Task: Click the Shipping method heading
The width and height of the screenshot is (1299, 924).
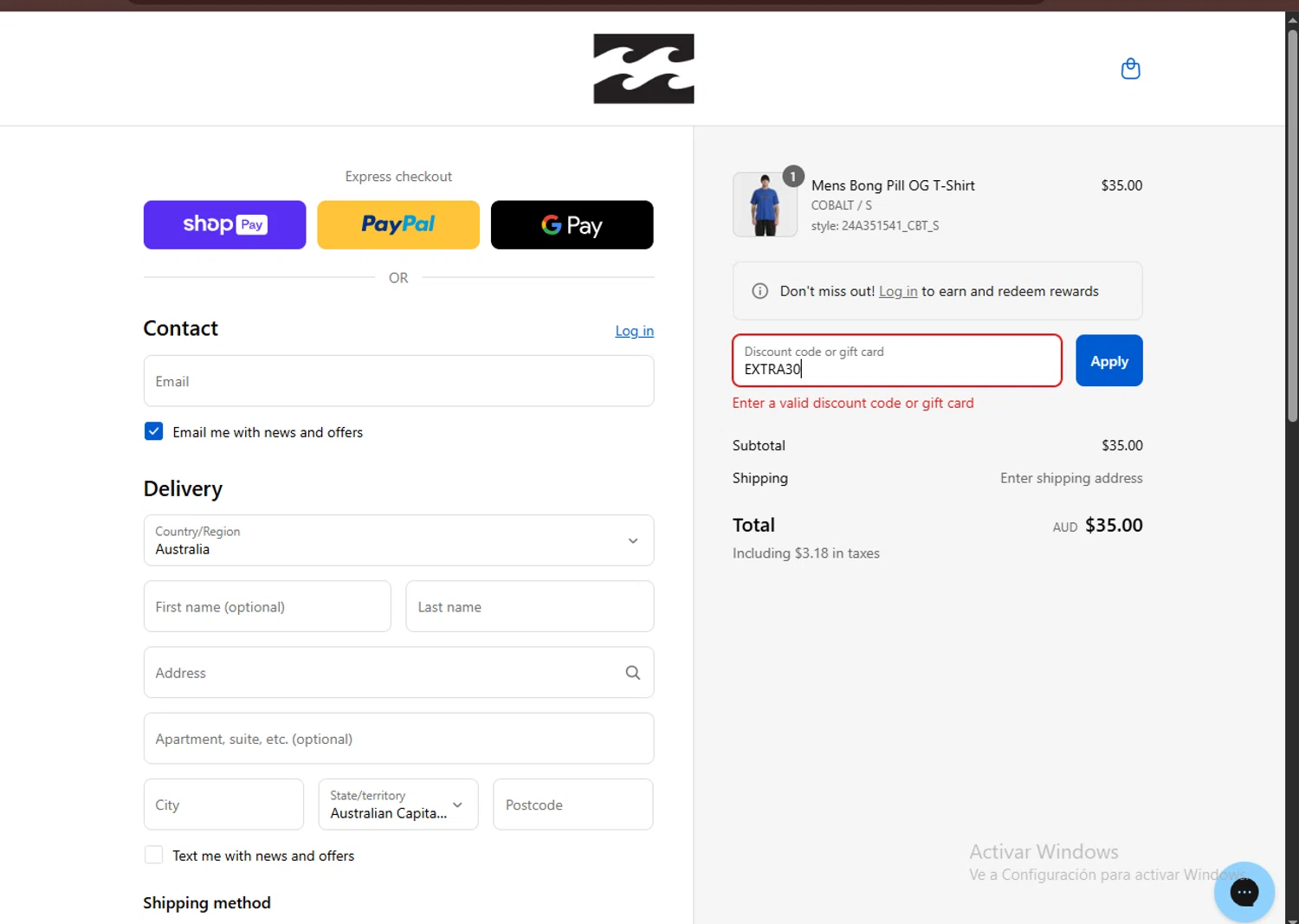Action: tap(207, 902)
